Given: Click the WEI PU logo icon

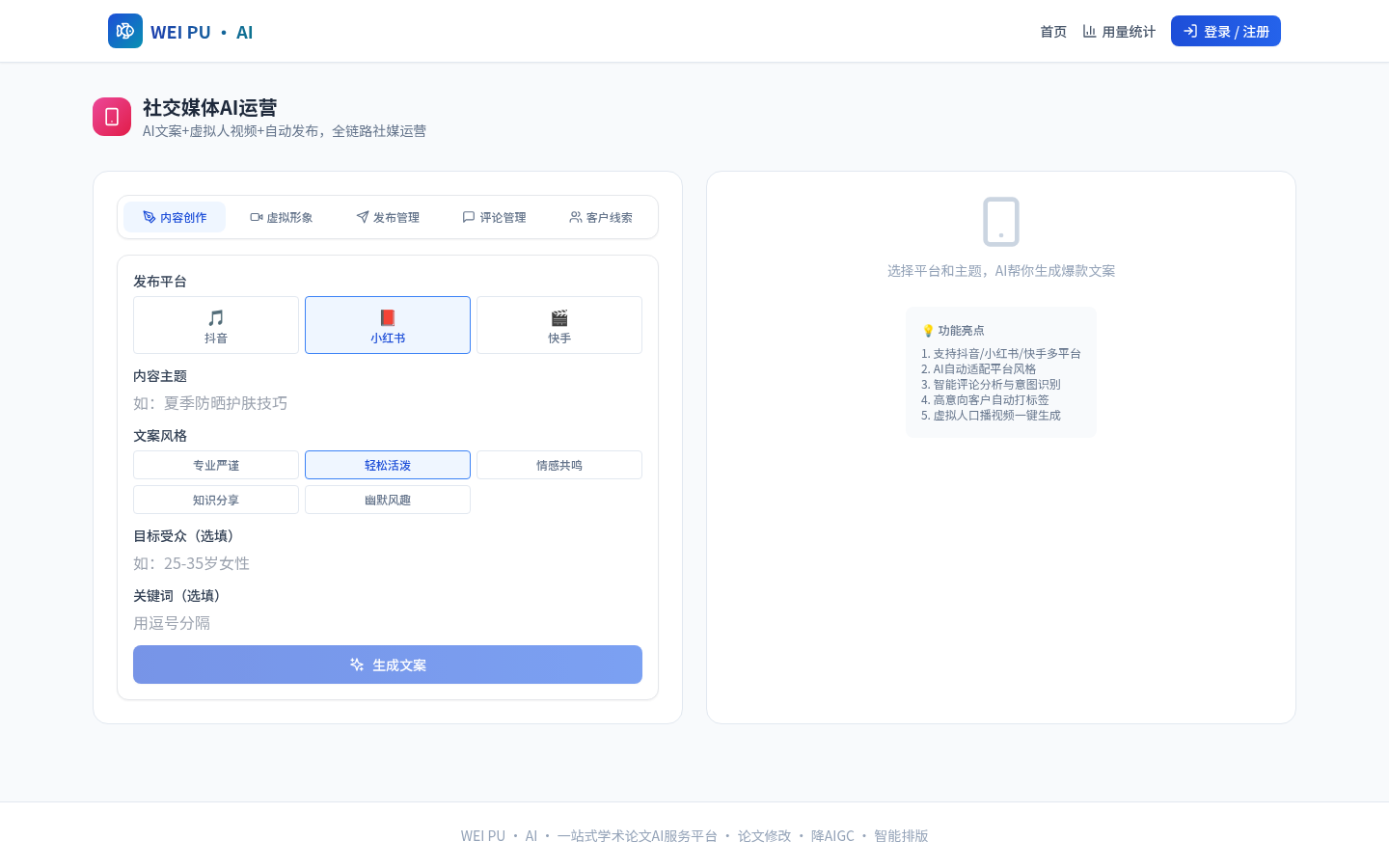Looking at the screenshot, I should click(125, 31).
